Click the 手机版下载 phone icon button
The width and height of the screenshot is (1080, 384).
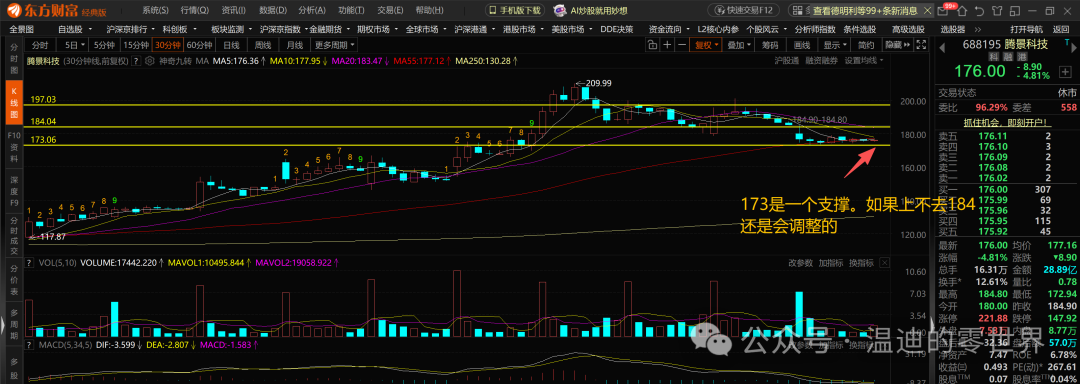point(514,10)
